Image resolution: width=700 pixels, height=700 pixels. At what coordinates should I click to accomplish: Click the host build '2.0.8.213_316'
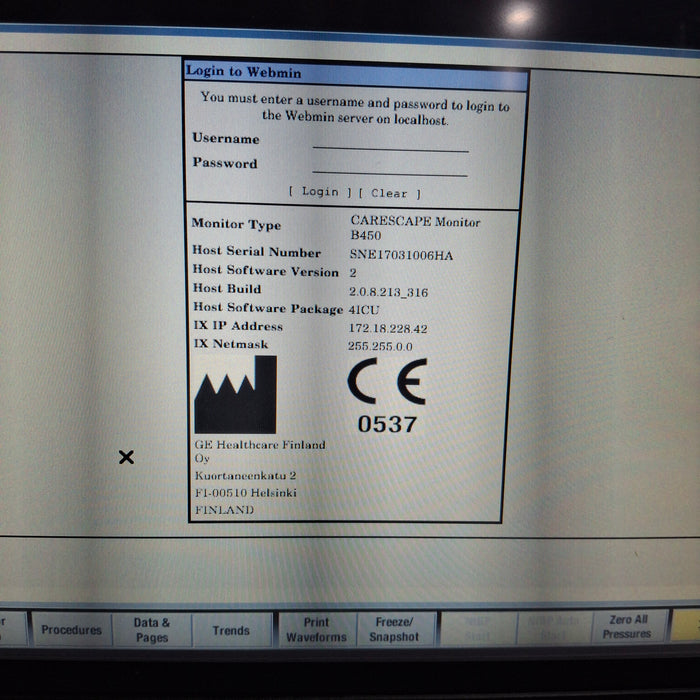click(x=388, y=292)
